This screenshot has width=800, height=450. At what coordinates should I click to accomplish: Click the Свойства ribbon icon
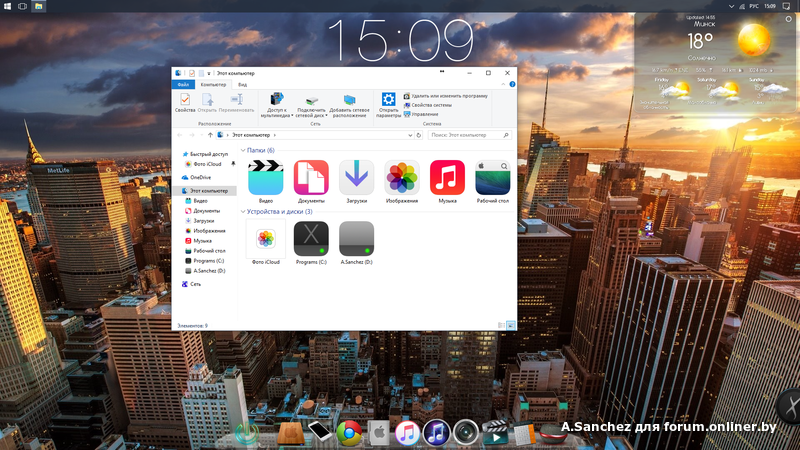(185, 100)
